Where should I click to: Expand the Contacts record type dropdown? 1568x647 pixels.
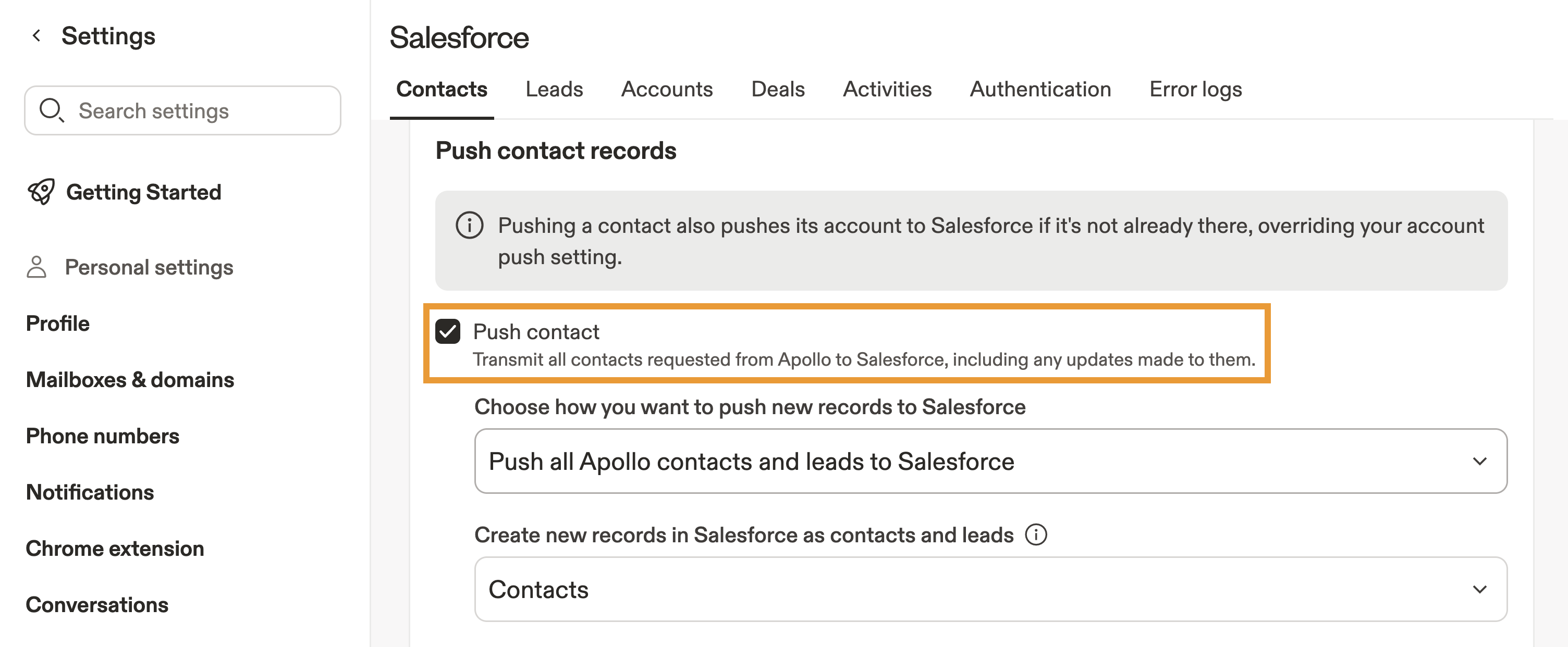(x=990, y=589)
